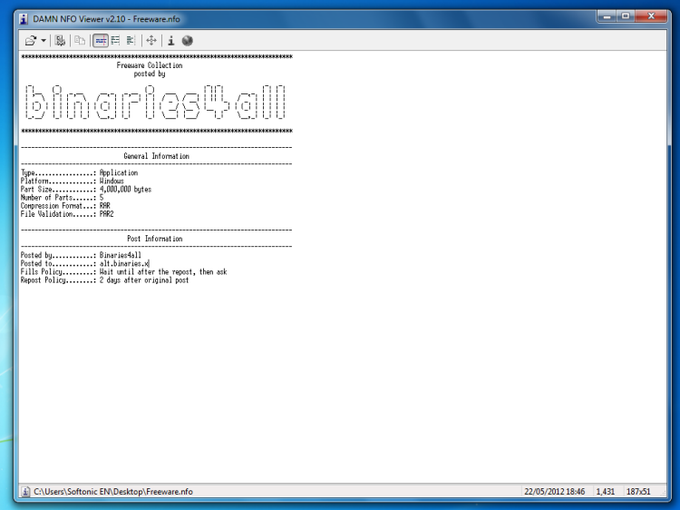Click the 'alt.binaries.x' text
The height and width of the screenshot is (510, 680).
[124, 263]
